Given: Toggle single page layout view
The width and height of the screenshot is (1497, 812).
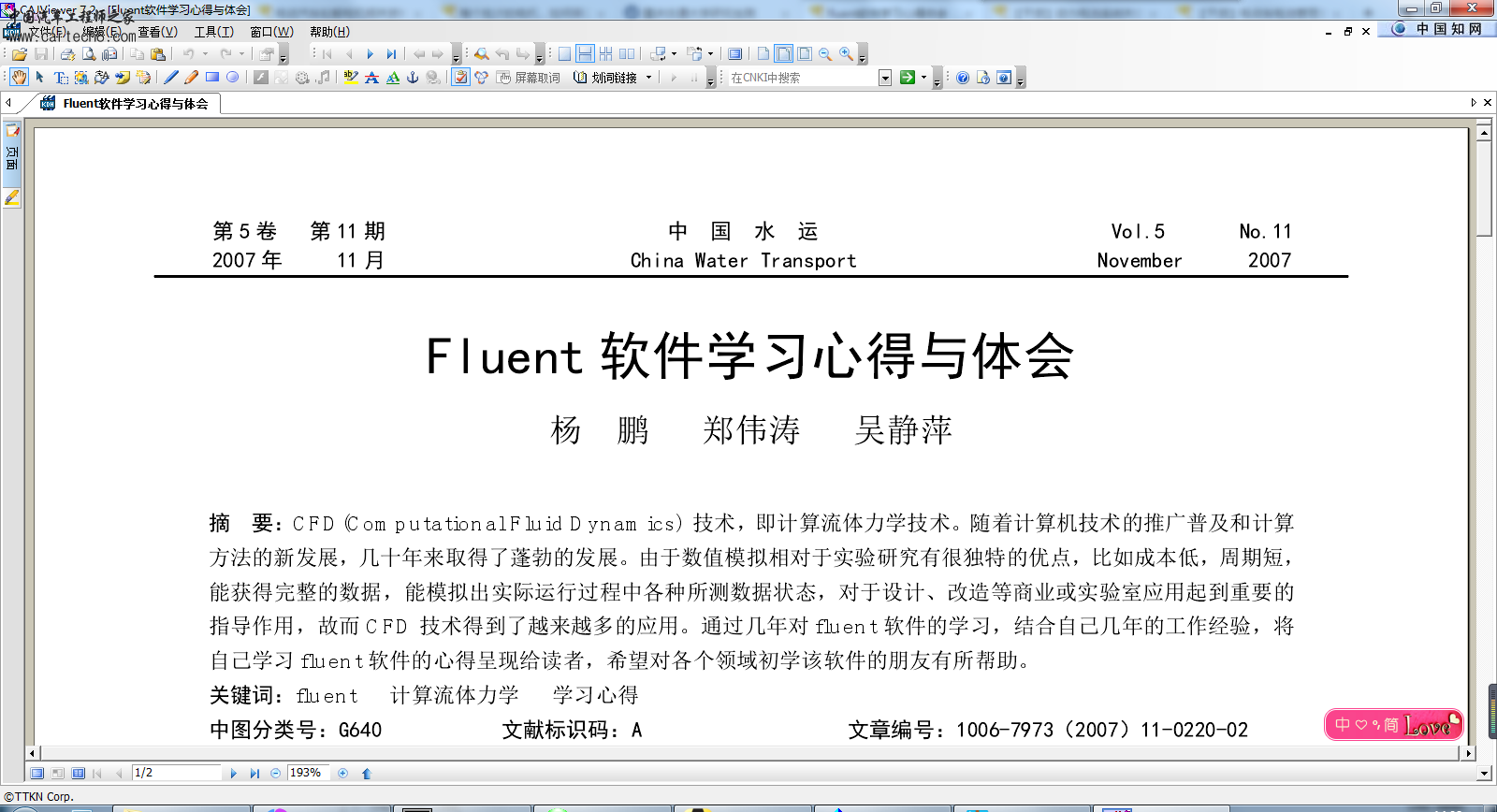Looking at the screenshot, I should click(564, 54).
